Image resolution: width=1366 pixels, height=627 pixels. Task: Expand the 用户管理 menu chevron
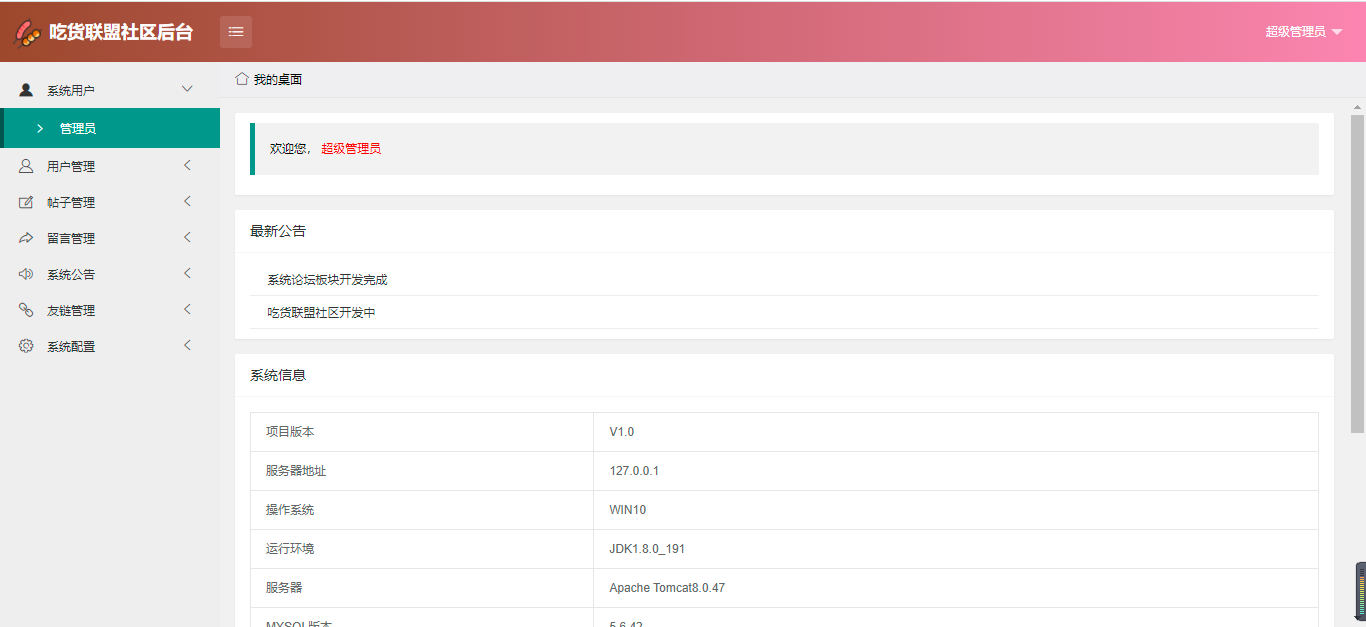(187, 165)
